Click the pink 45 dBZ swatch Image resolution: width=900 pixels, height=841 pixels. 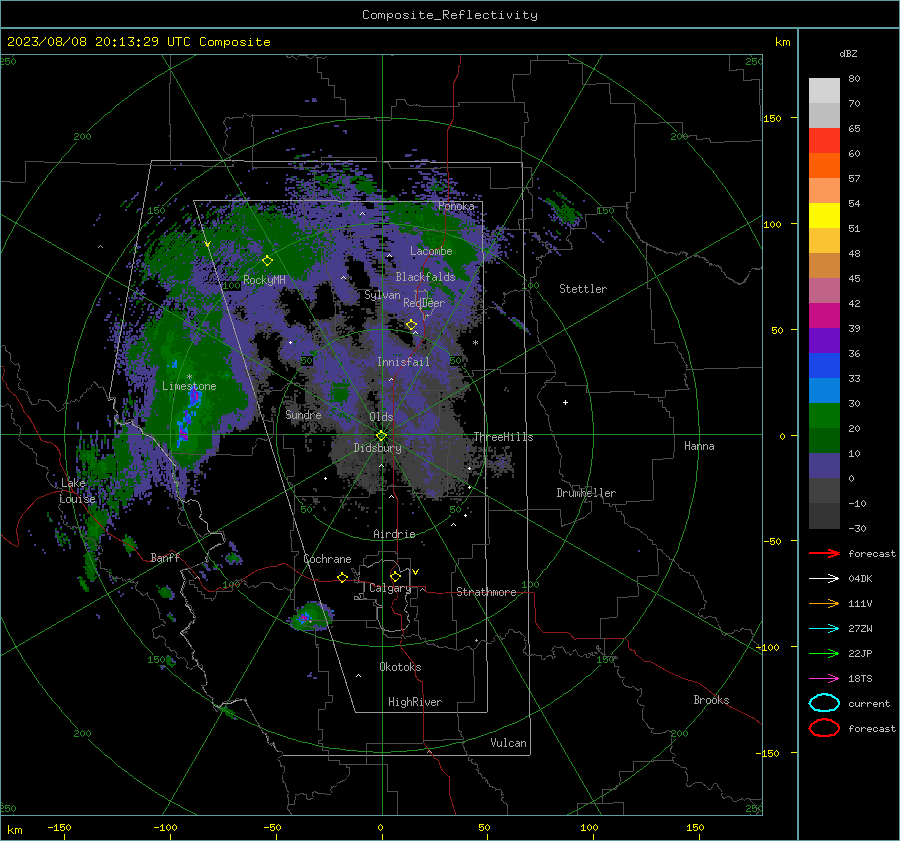(824, 290)
